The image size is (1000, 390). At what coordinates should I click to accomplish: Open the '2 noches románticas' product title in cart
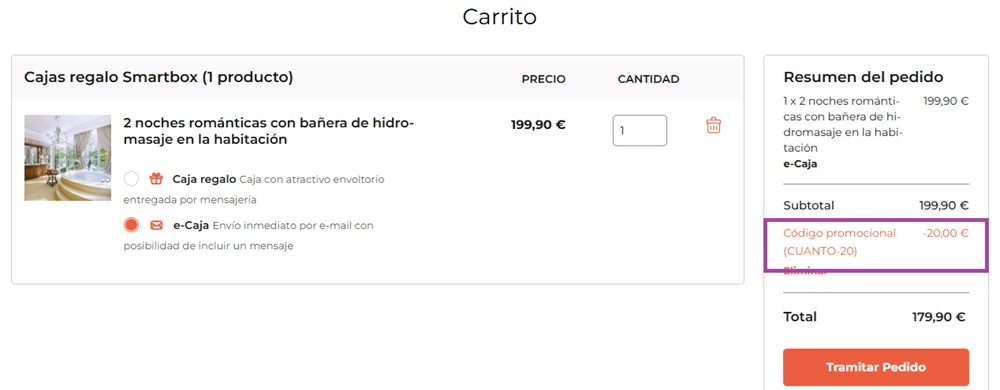tap(269, 131)
